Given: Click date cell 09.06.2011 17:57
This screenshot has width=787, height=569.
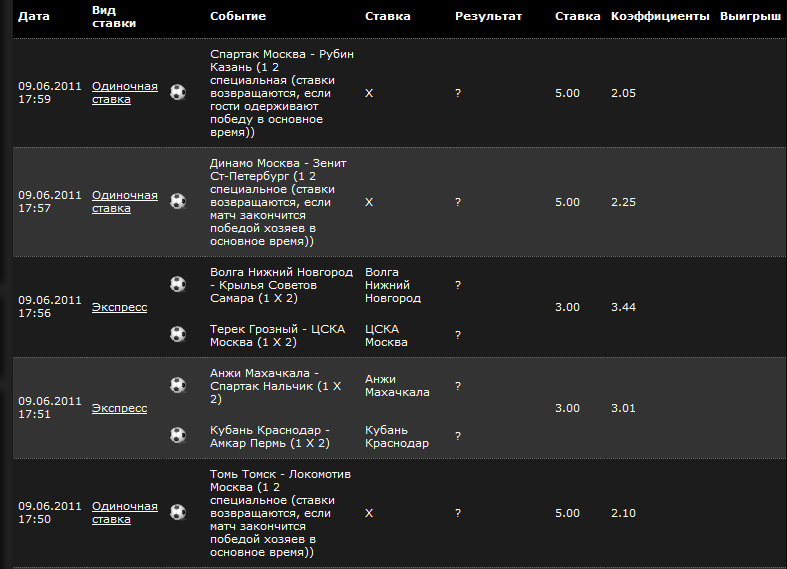Looking at the screenshot, I should point(50,201).
